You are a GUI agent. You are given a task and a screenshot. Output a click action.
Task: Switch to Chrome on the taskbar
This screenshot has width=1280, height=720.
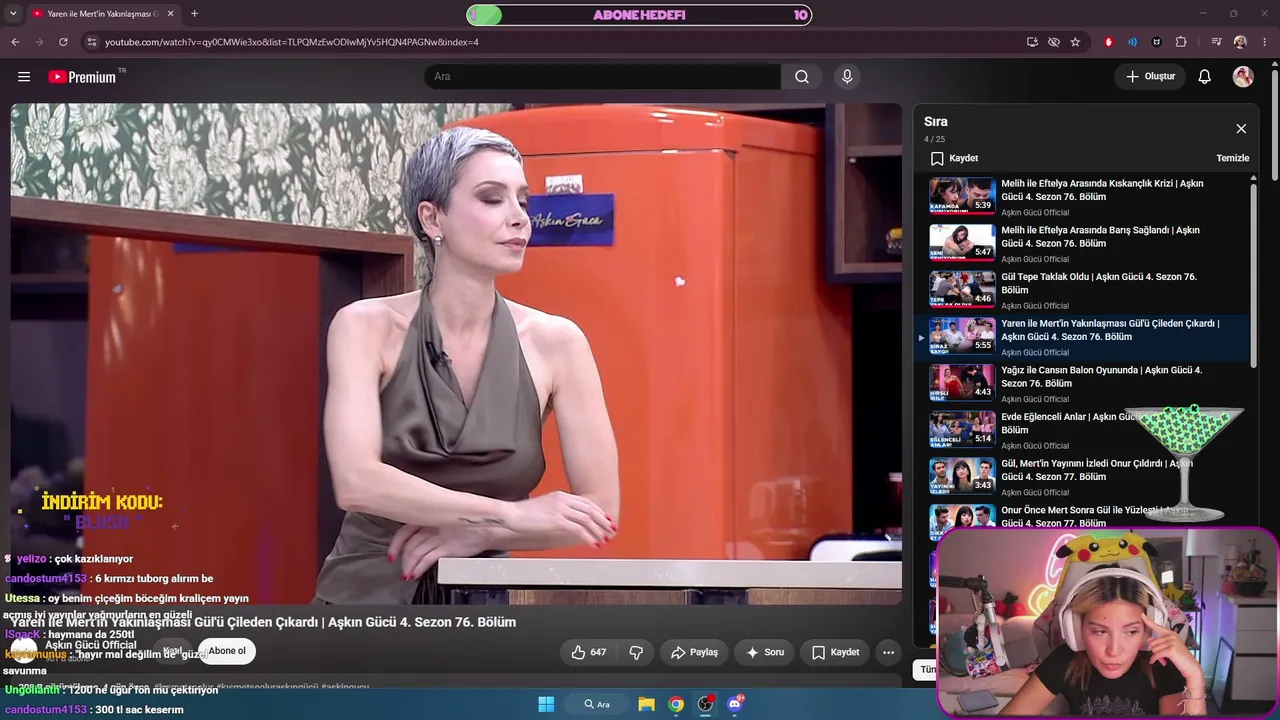[x=676, y=704]
